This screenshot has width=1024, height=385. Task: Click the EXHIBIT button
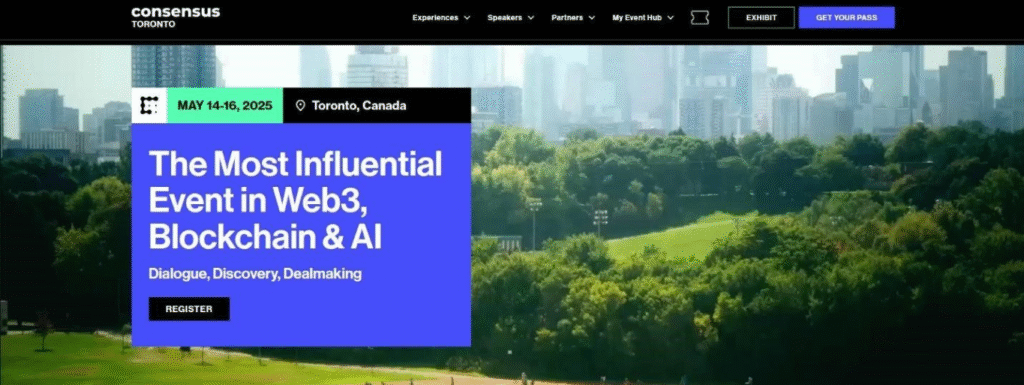761,18
